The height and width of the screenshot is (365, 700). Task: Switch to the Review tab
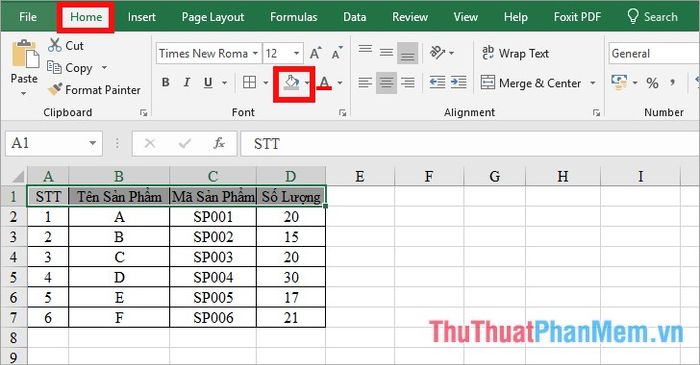point(410,17)
